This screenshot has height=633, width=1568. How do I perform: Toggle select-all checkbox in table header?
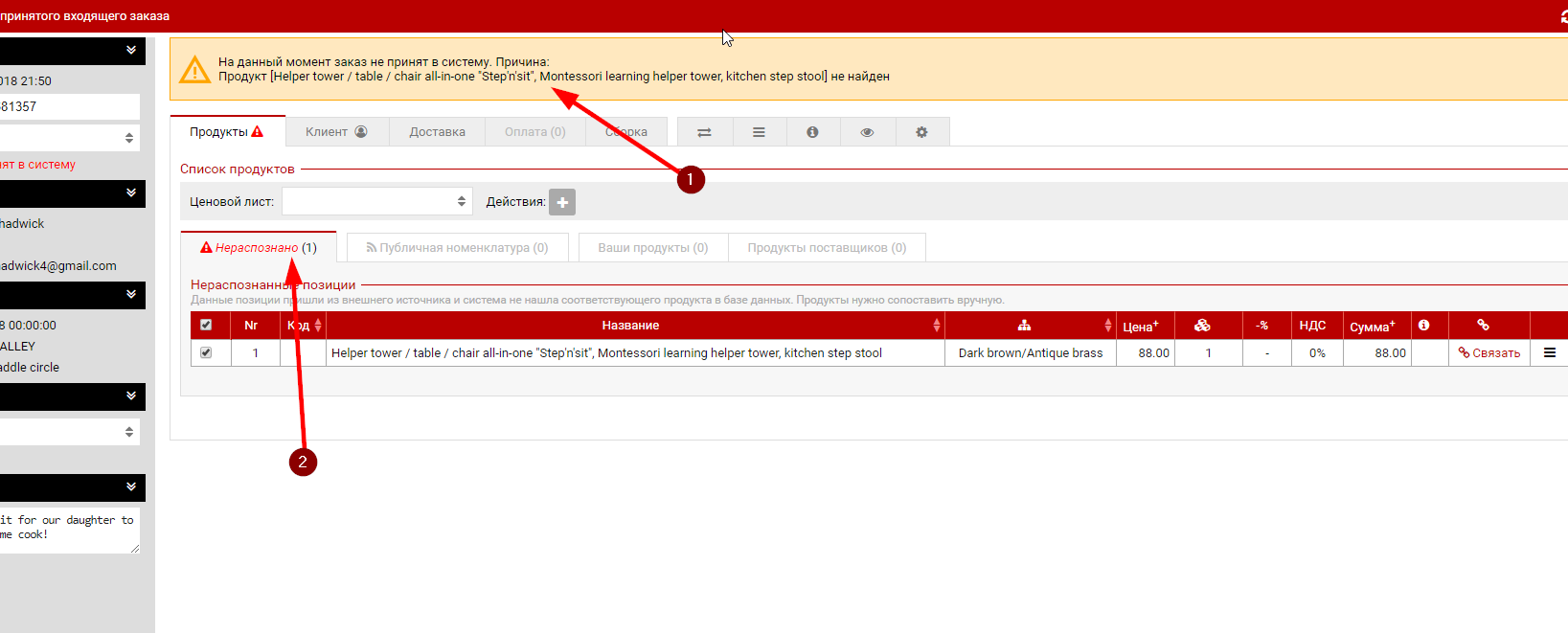[206, 326]
